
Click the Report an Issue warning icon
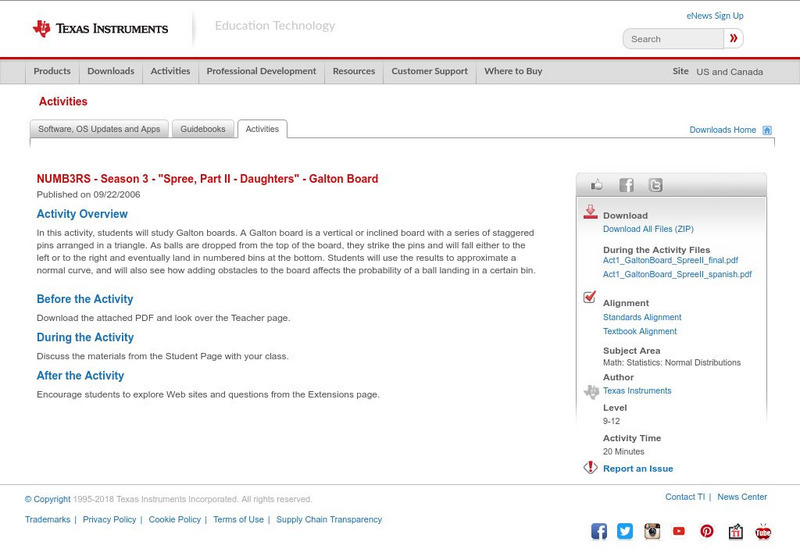[x=590, y=467]
